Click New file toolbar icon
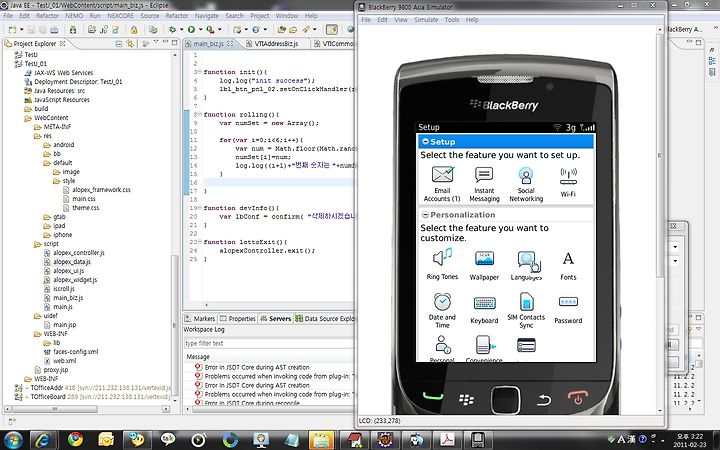 12,29
